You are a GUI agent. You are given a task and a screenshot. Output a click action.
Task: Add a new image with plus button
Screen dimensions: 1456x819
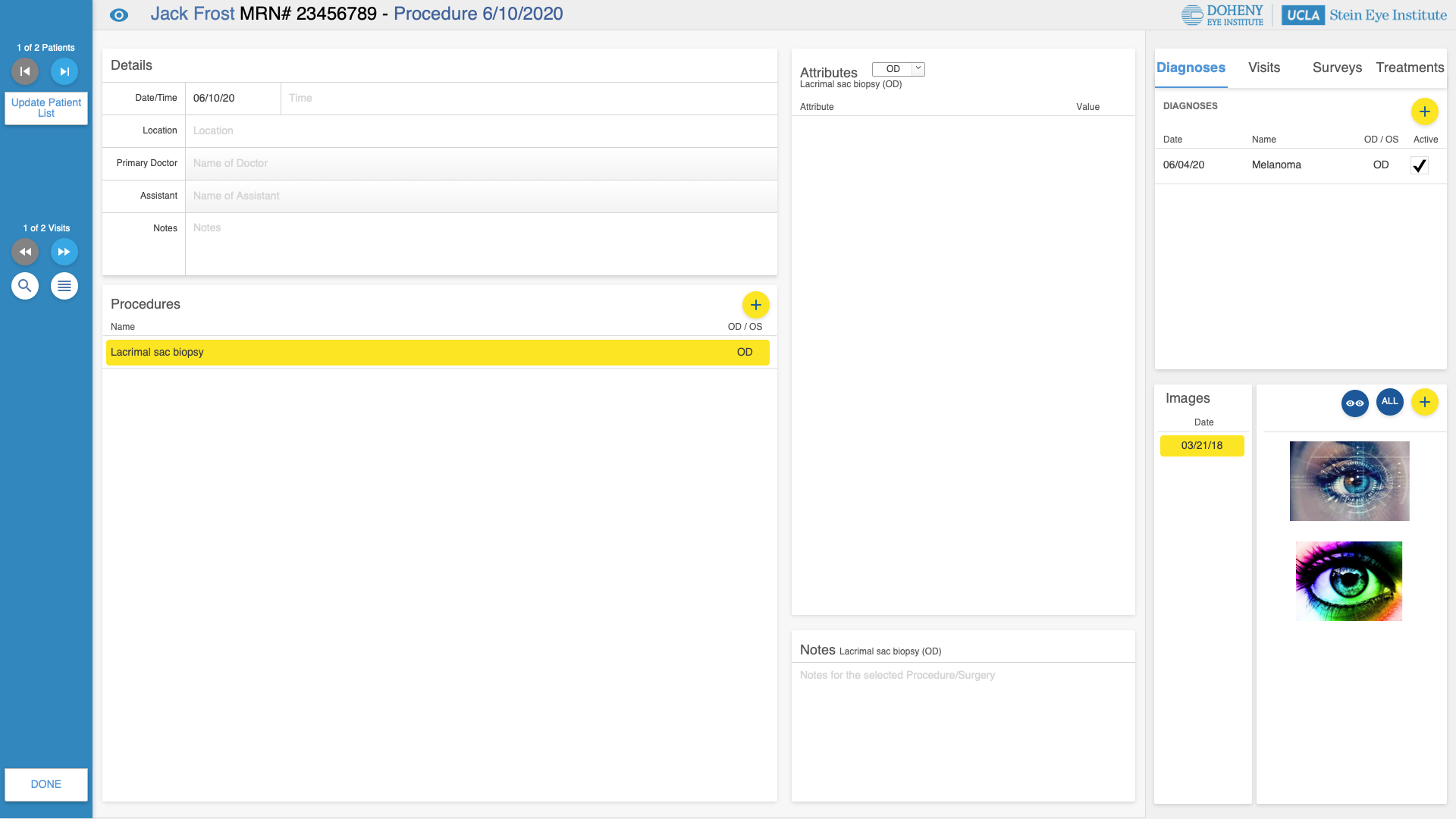[1424, 403]
